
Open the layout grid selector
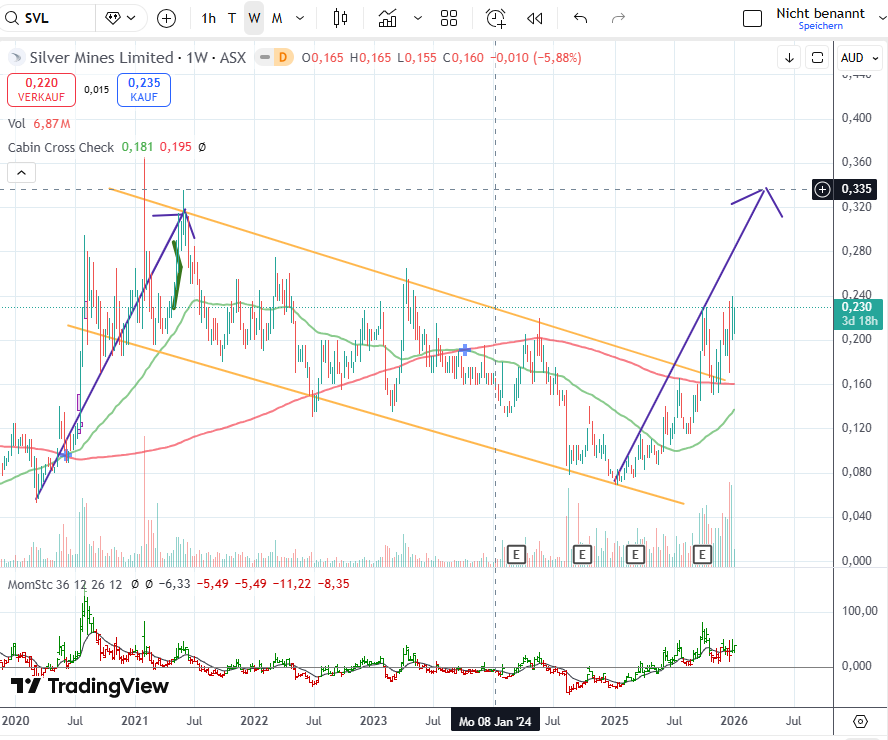449,19
